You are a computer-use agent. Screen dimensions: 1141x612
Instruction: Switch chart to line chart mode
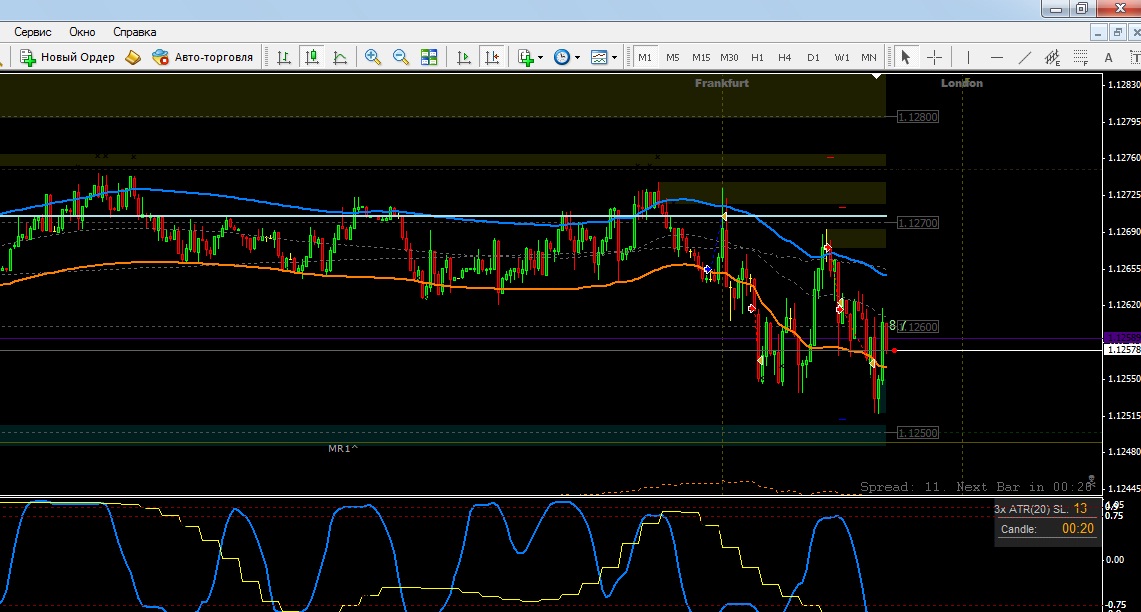tap(340, 57)
